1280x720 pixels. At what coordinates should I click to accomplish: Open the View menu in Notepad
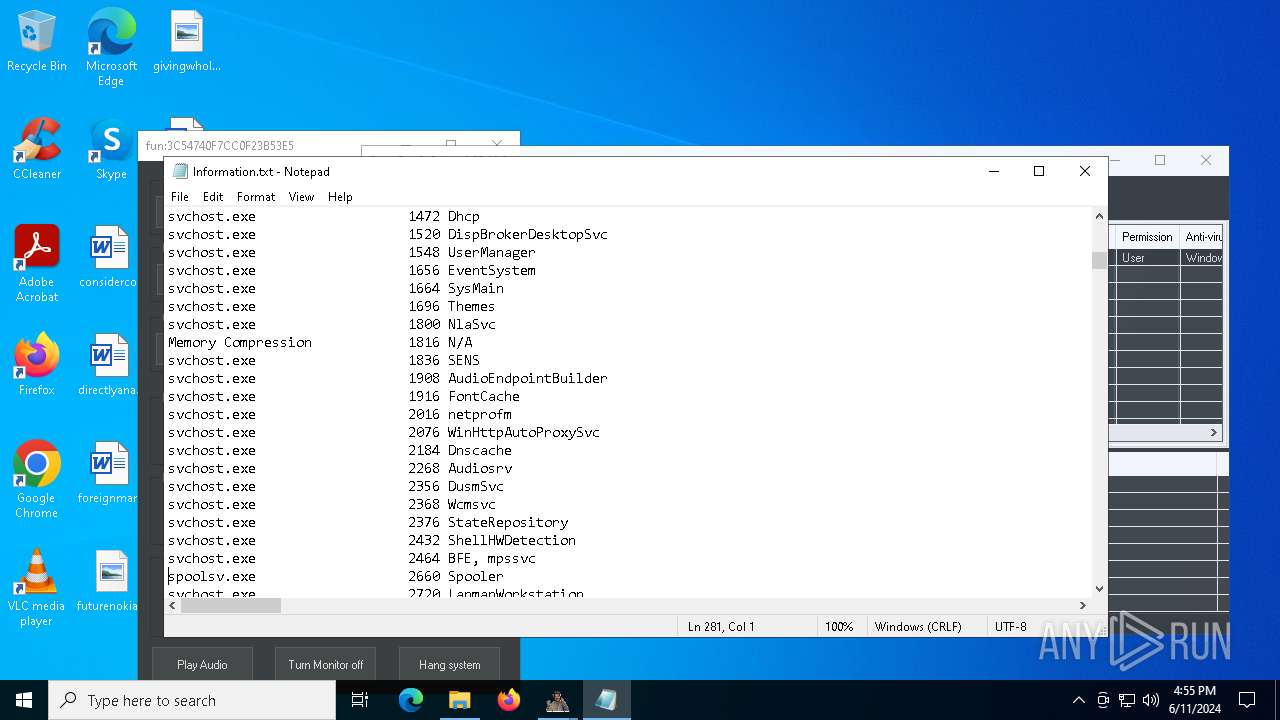(301, 197)
